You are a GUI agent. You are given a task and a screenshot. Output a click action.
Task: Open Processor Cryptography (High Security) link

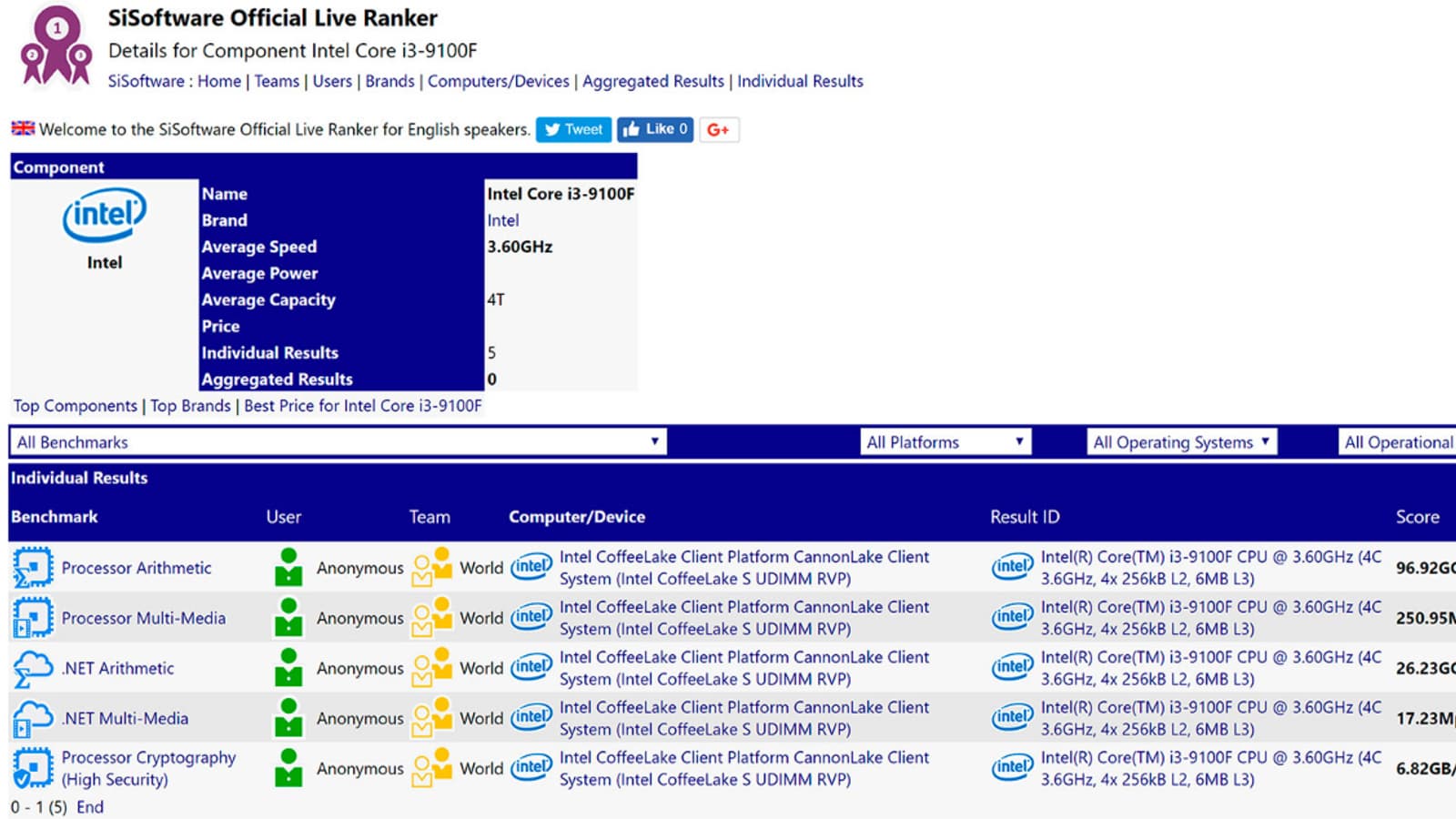[148, 768]
